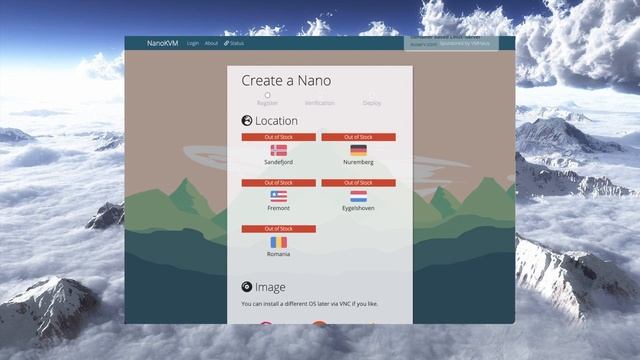Click the Create a Nano heading
The height and width of the screenshot is (360, 640).
[286, 80]
